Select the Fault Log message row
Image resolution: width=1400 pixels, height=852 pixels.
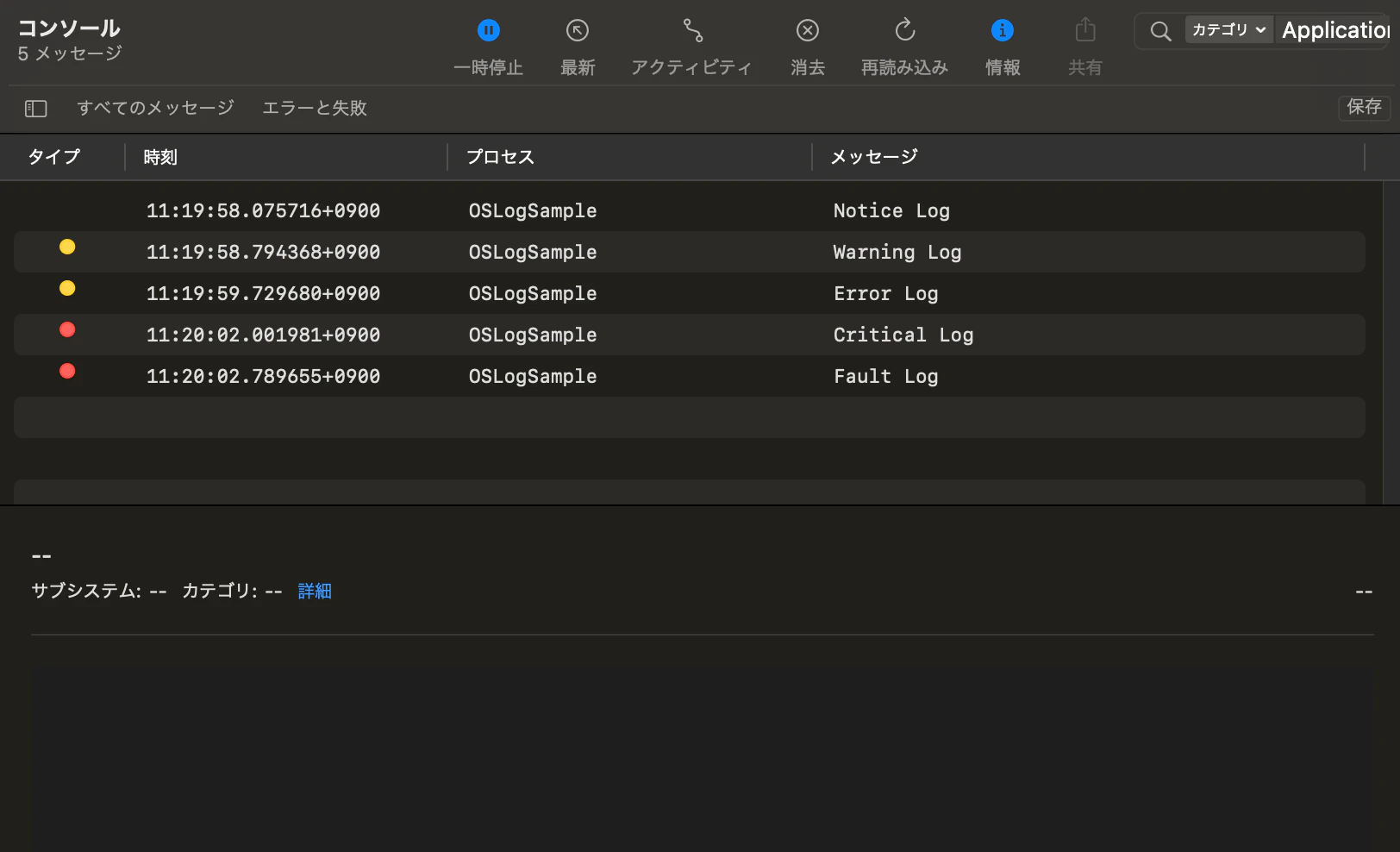(690, 376)
